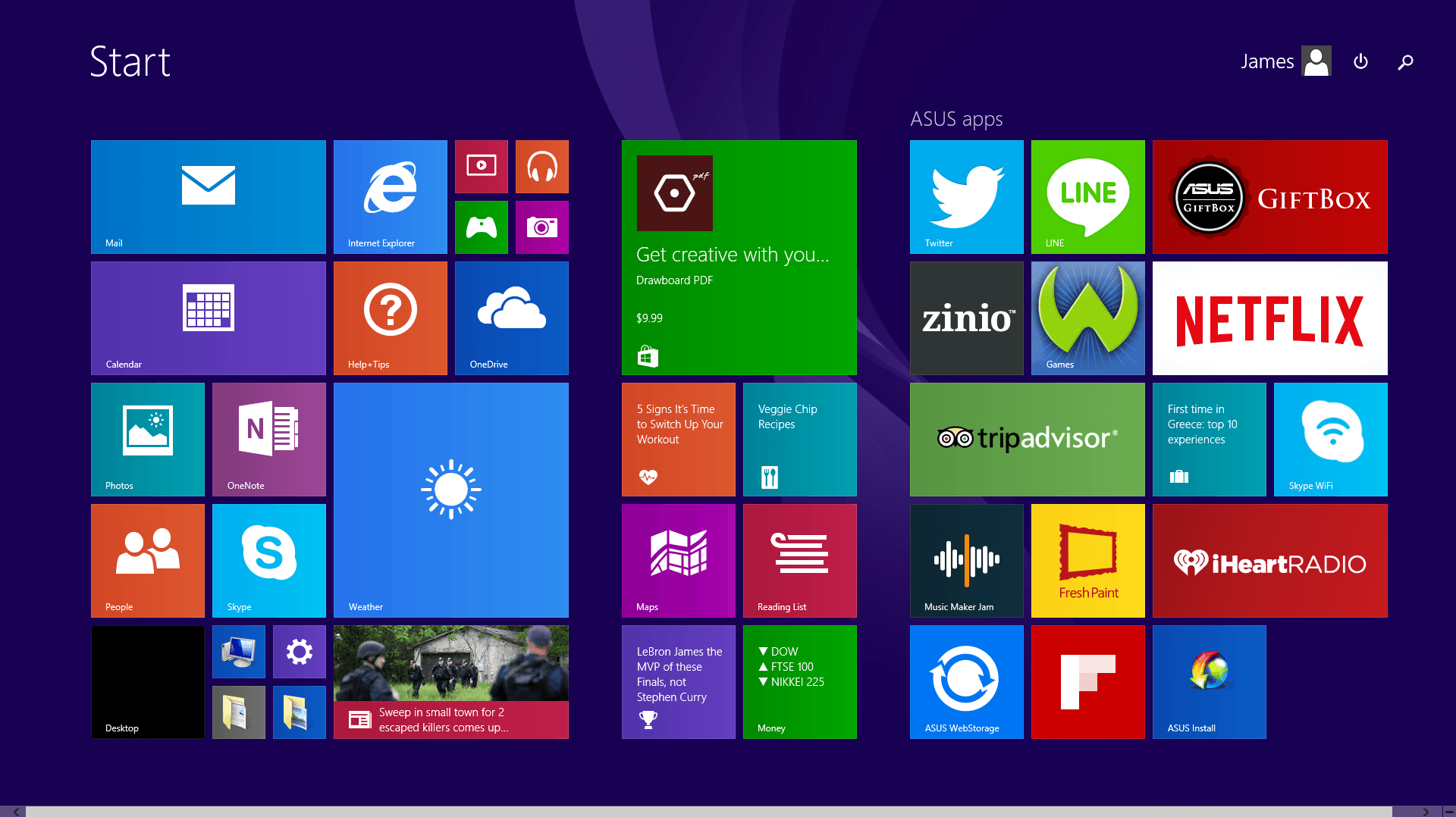Open the Camera tile
Image resolution: width=1456 pixels, height=817 pixels.
point(542,227)
